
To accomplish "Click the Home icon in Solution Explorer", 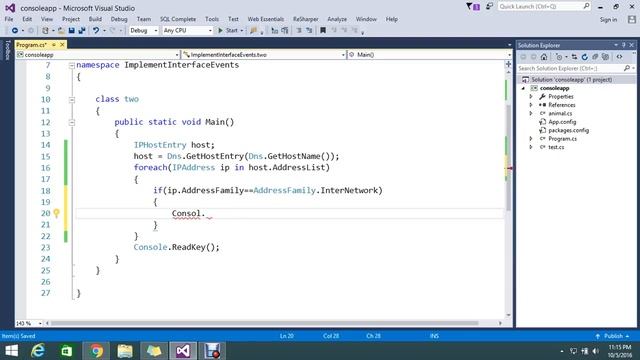I will click(544, 57).
